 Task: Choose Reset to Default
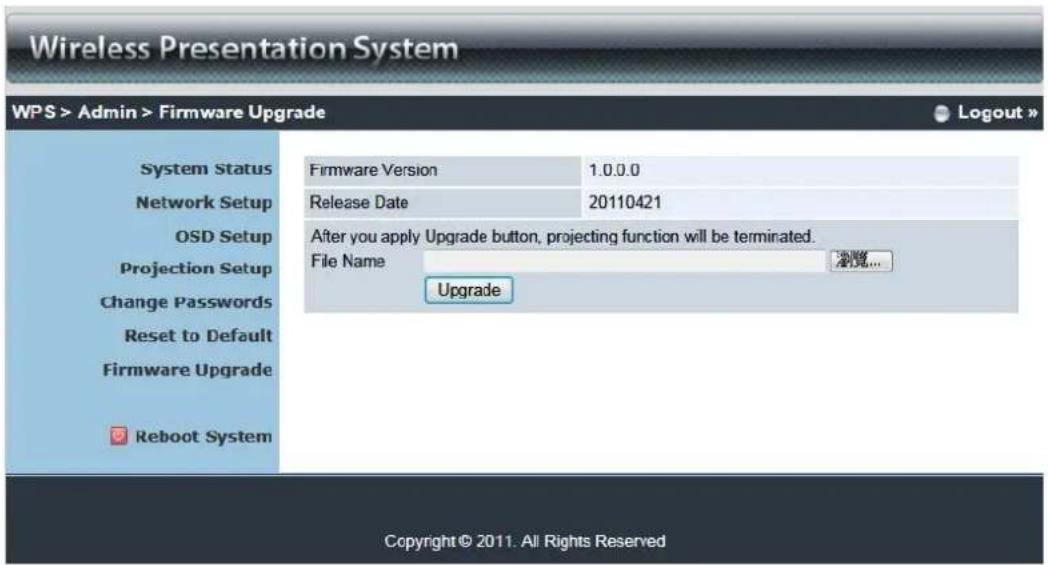point(199,336)
